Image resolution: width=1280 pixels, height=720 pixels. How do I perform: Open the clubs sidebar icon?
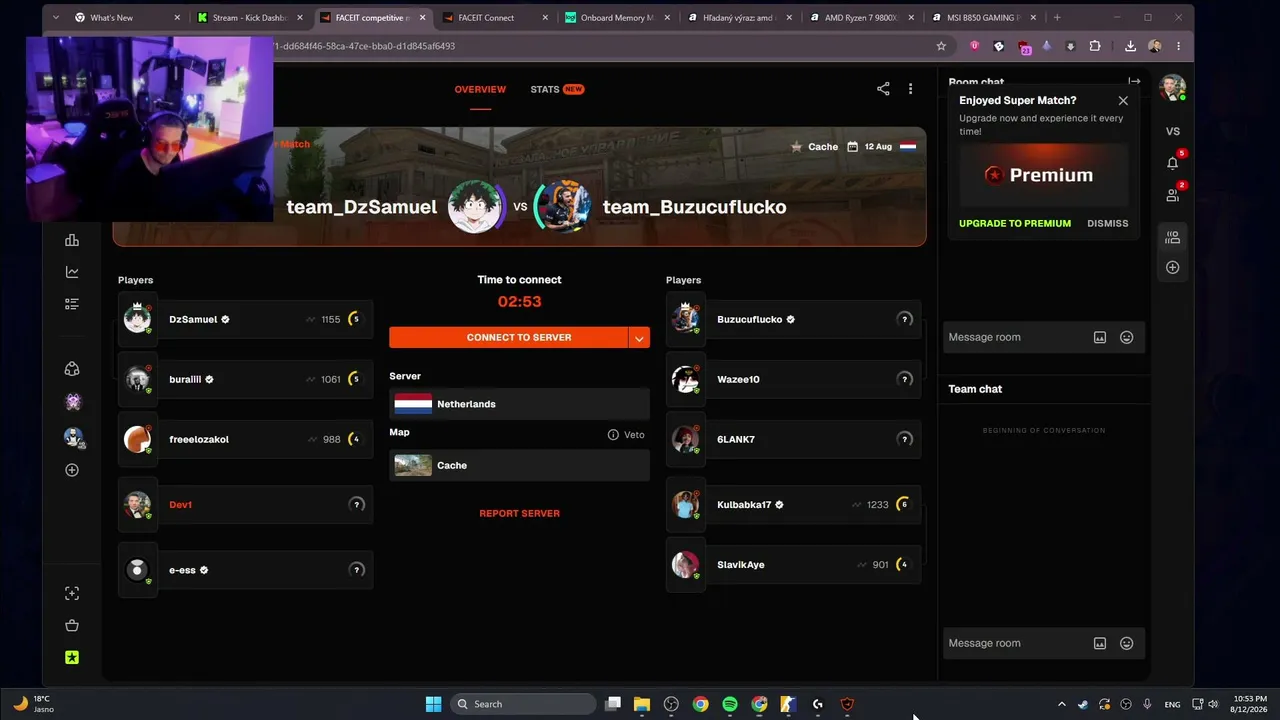[x=72, y=369]
